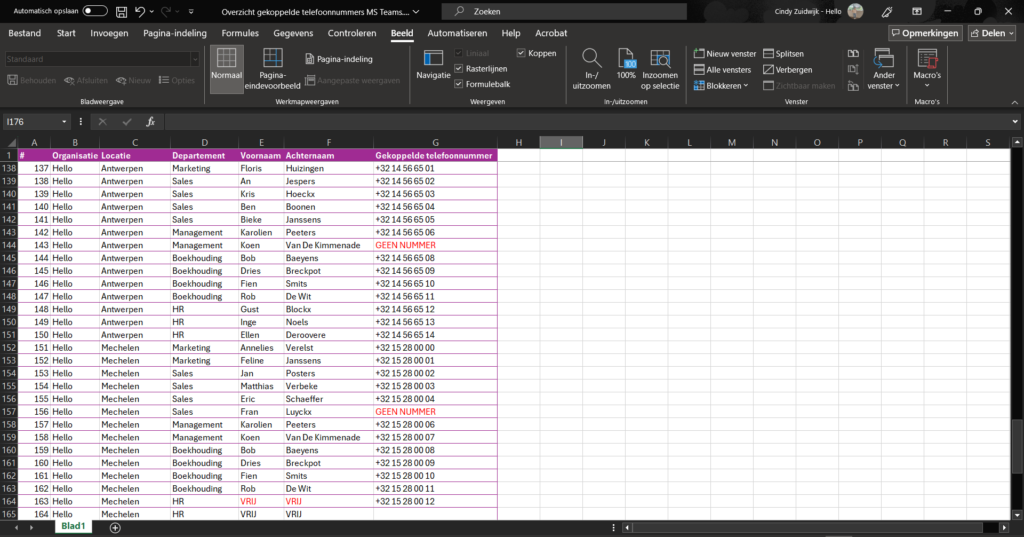The image size is (1024, 537).
Task: Open the Ander venster dropdown arrow
Action: coord(897,86)
